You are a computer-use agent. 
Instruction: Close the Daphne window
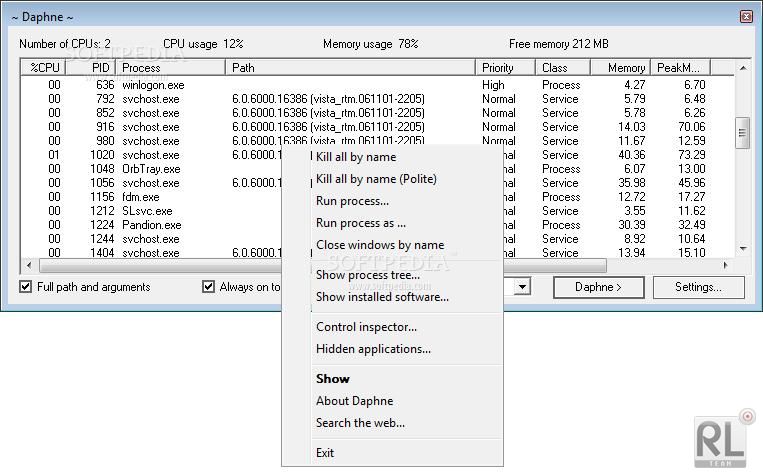coord(746,17)
